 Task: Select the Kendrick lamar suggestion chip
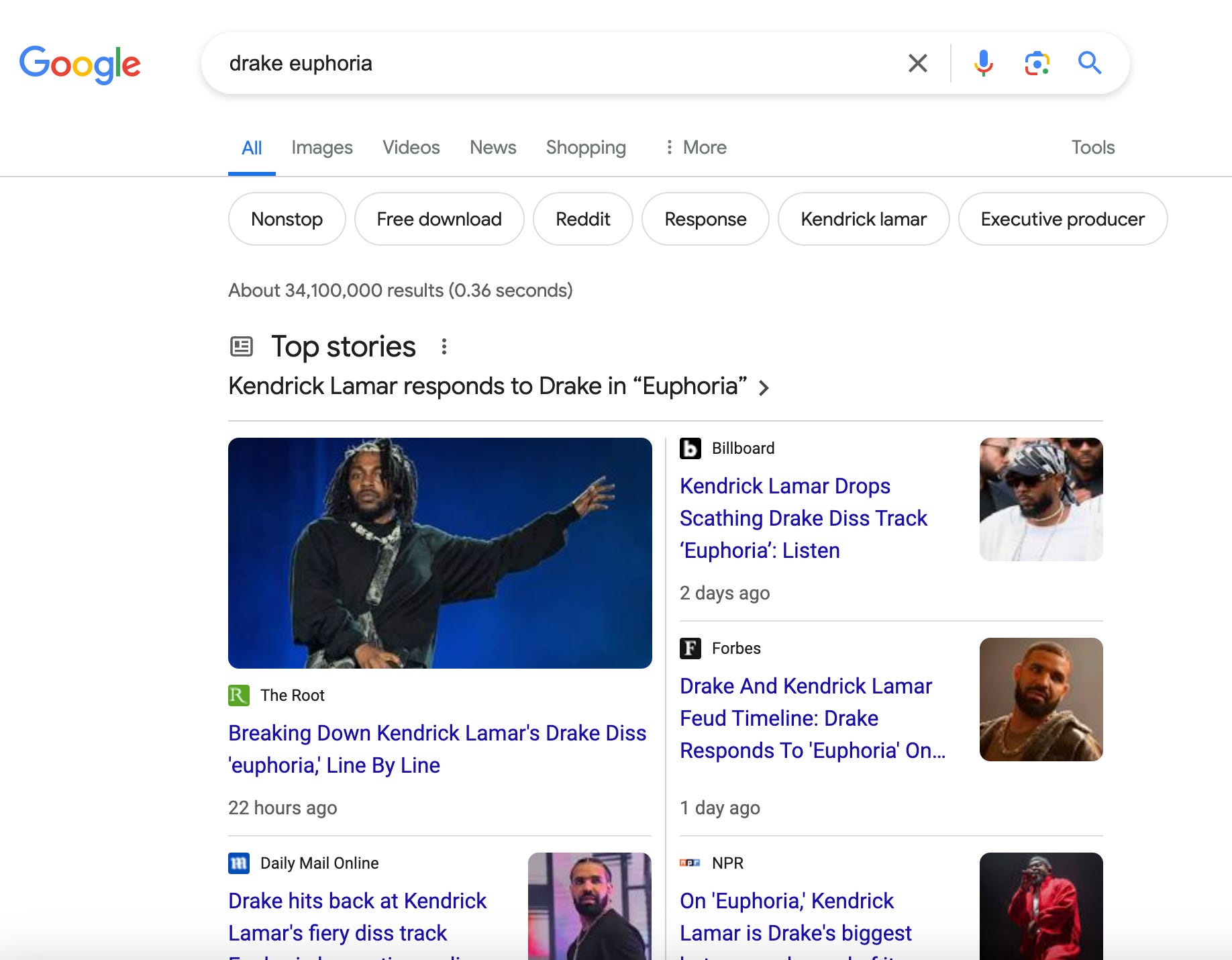click(864, 219)
